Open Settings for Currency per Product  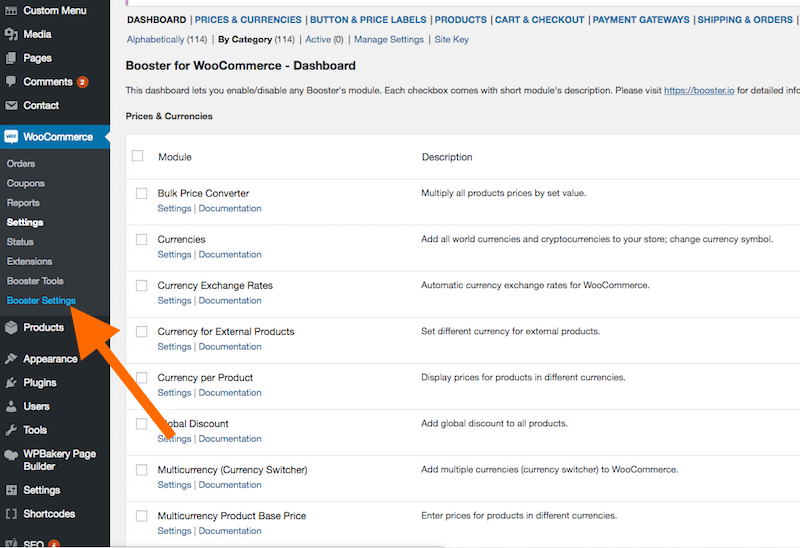[174, 392]
